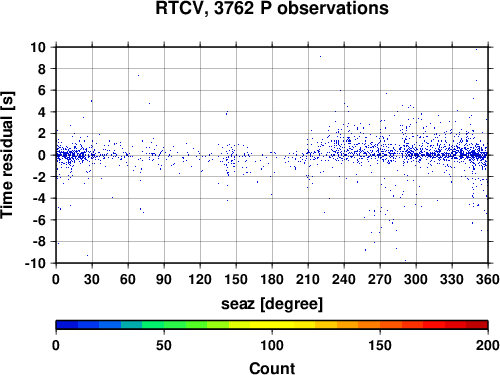Screen dimensions: 500x375
Task: Click the plot title RTCV P observations
Action: point(272,8)
